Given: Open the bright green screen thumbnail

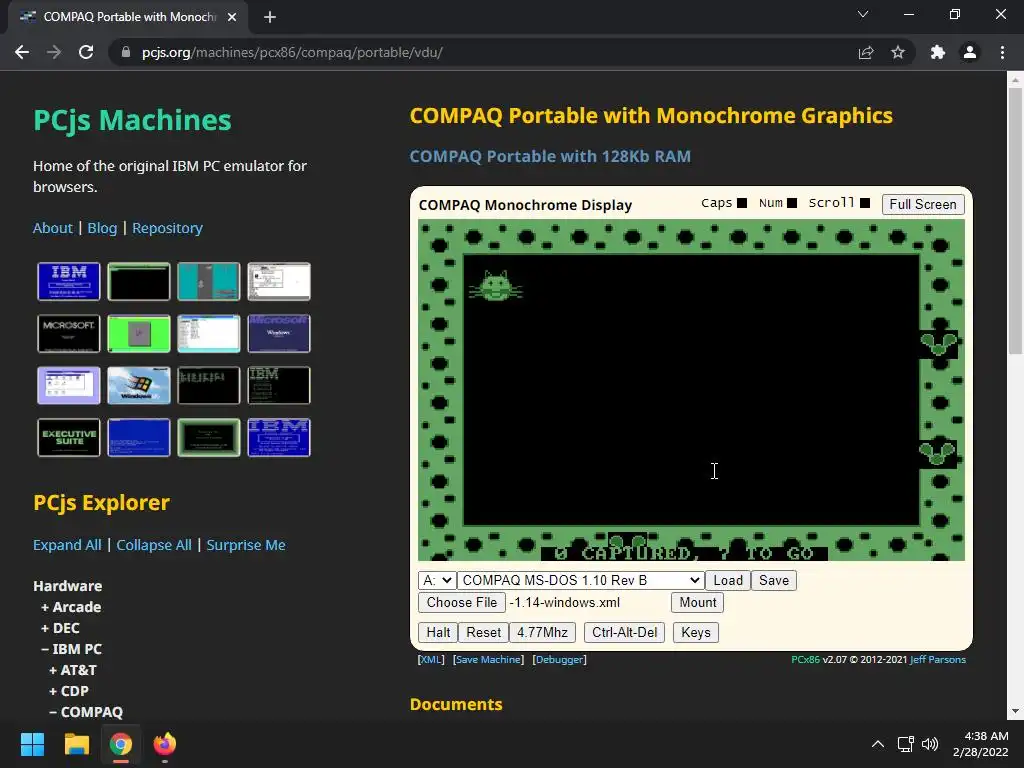Looking at the screenshot, I should coord(139,333).
